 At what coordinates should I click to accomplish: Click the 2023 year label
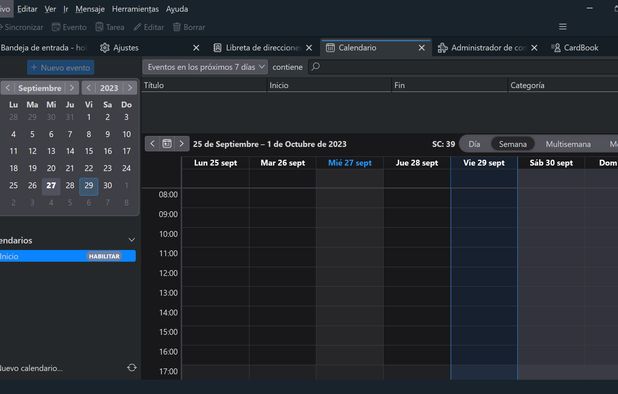click(109, 88)
